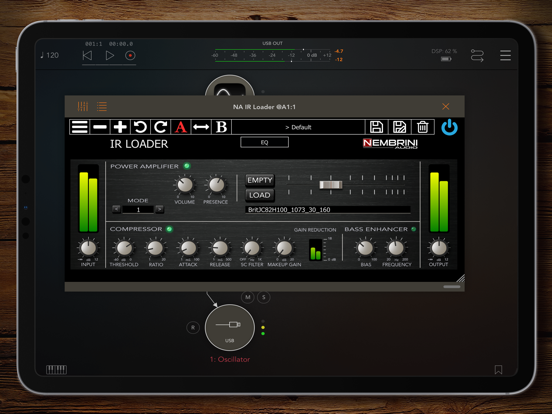
Task: Increase the amplifier MODE with right arrow
Action: pos(159,209)
